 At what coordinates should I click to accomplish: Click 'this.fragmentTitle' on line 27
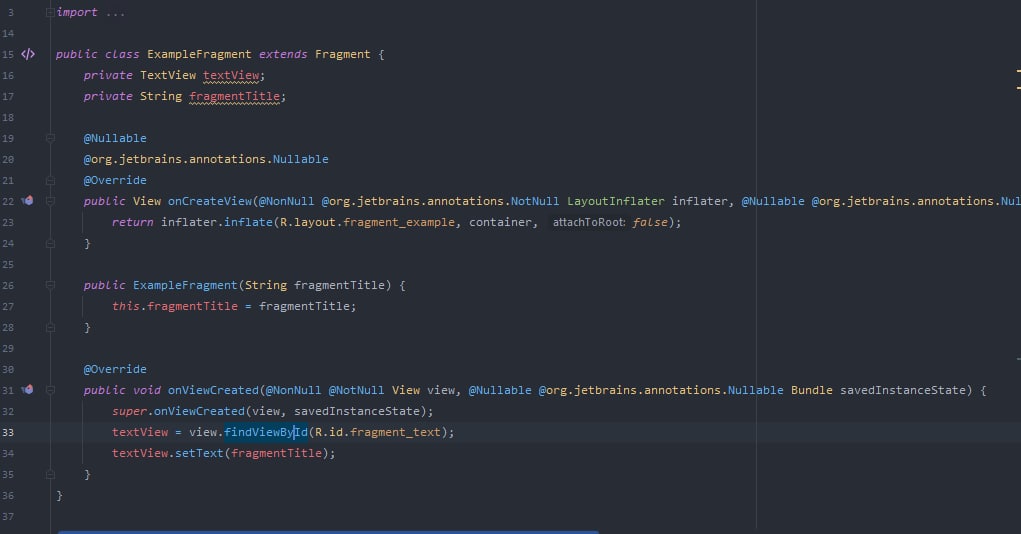(x=175, y=306)
